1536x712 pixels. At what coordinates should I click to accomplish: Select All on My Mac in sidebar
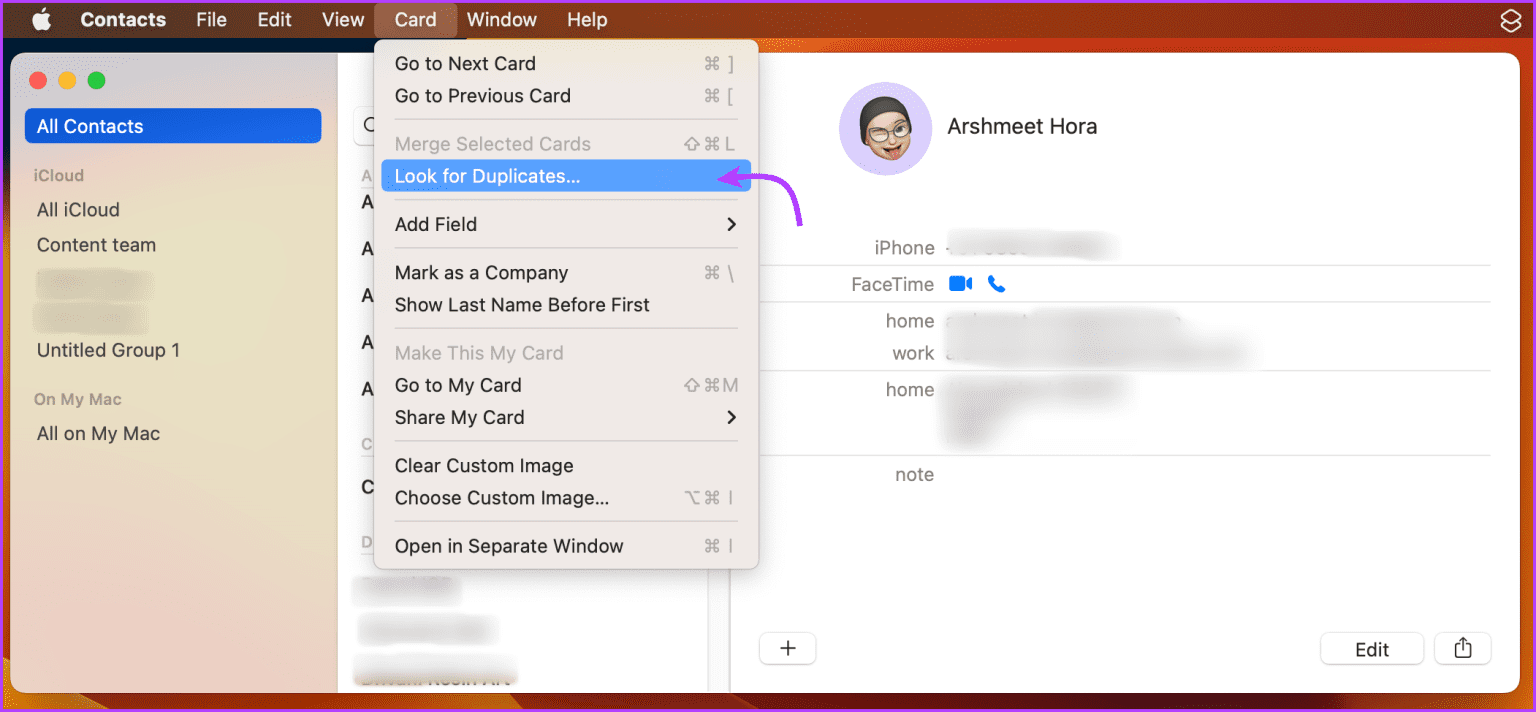pyautogui.click(x=97, y=433)
